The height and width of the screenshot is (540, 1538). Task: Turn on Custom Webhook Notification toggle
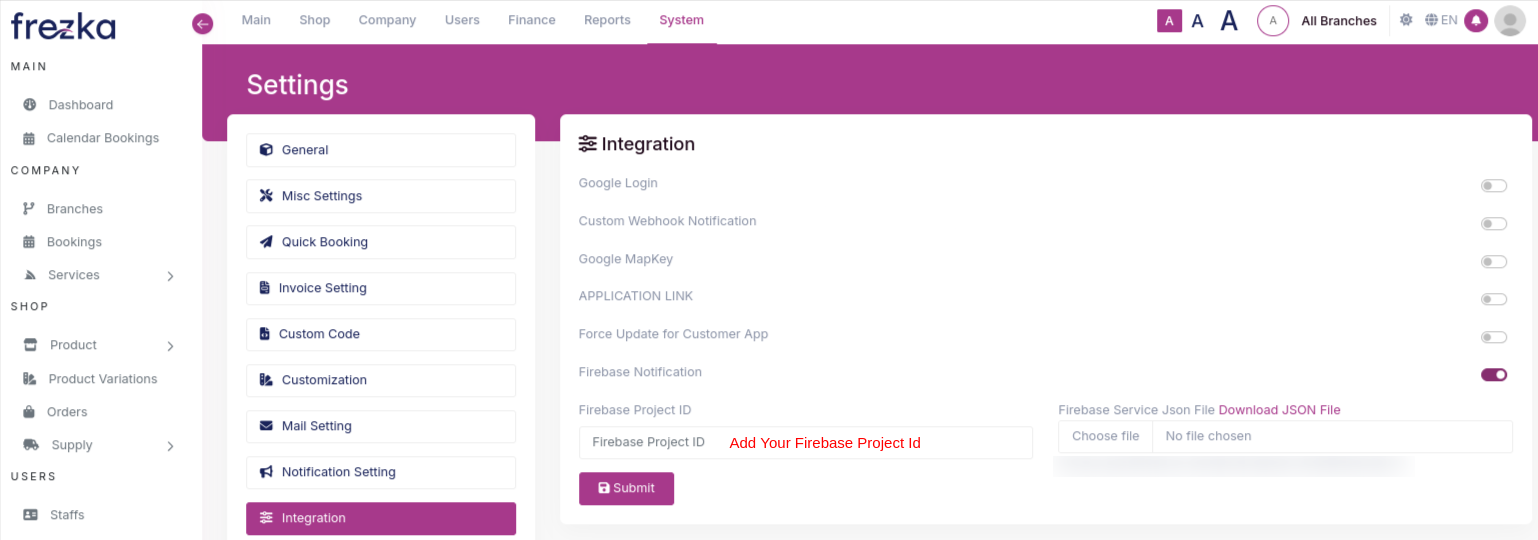click(x=1494, y=224)
